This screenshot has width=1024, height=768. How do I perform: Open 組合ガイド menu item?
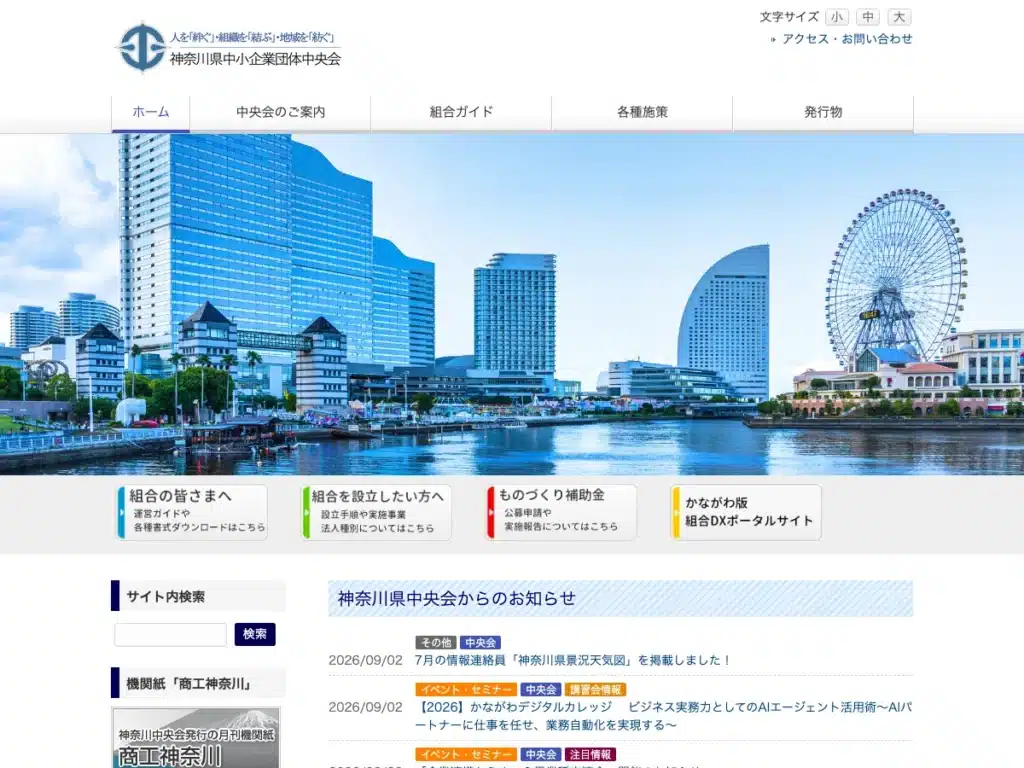[461, 112]
